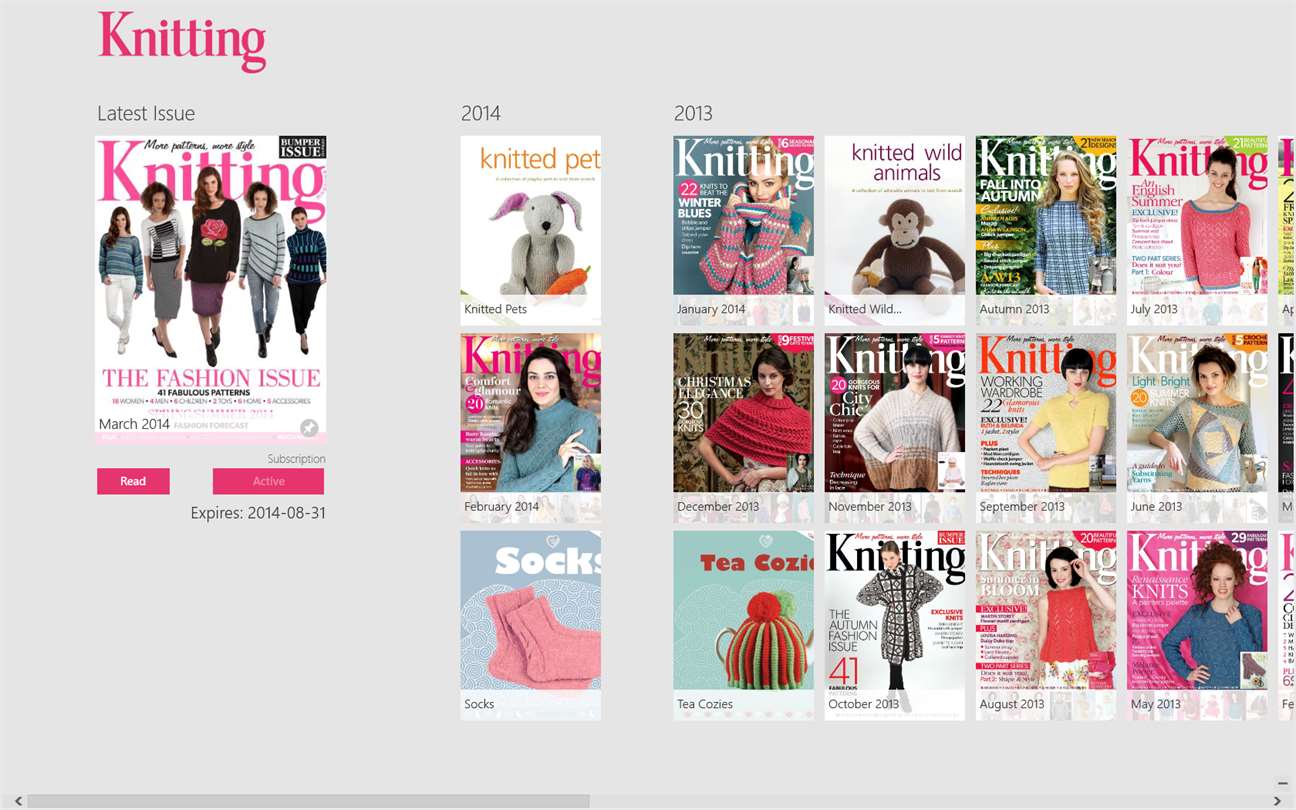Open the March 2014 latest issue cover
This screenshot has width=1296, height=810.
click(211, 290)
